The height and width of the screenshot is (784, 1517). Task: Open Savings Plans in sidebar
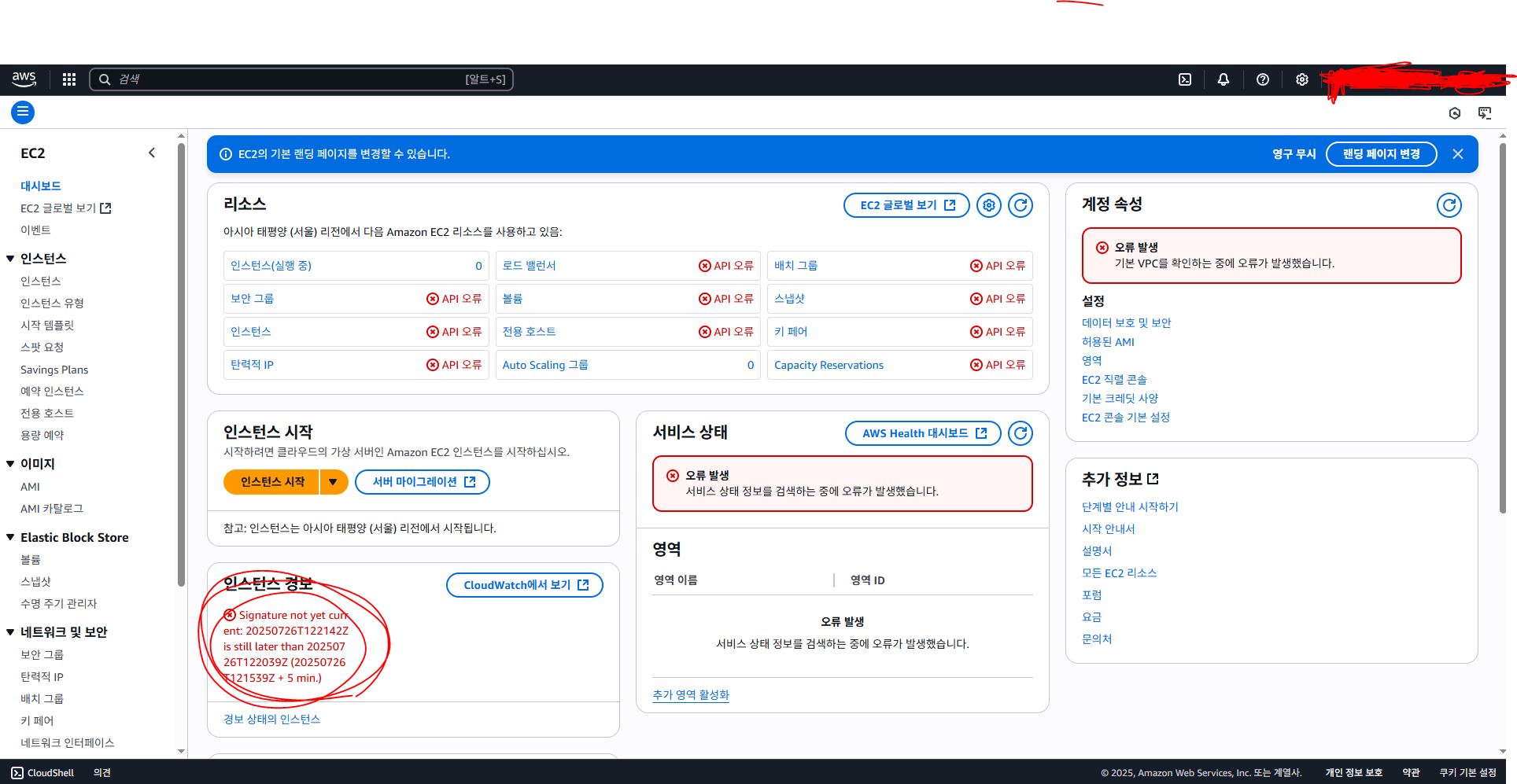[54, 370]
